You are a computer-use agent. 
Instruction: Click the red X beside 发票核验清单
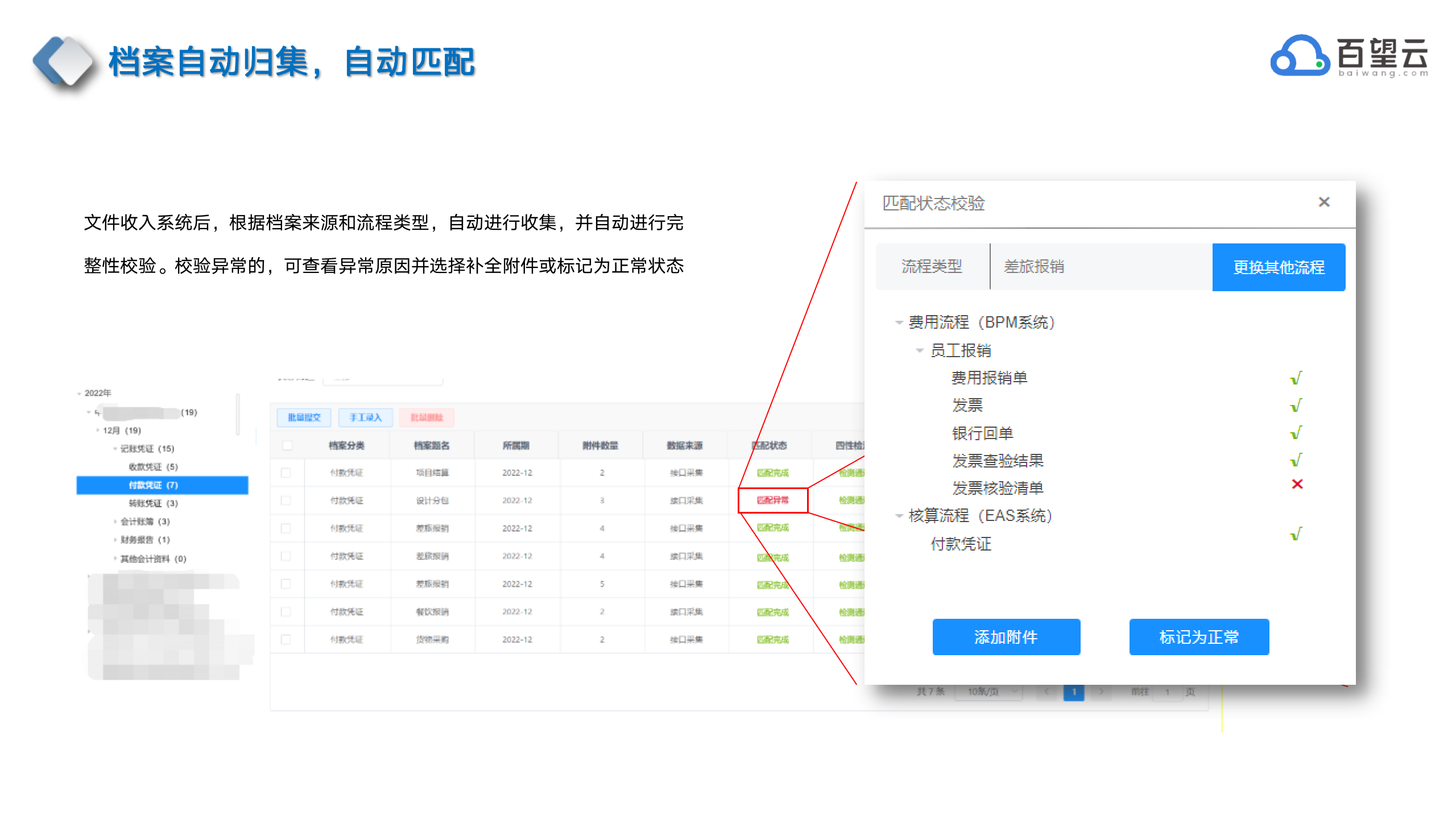tap(1297, 484)
